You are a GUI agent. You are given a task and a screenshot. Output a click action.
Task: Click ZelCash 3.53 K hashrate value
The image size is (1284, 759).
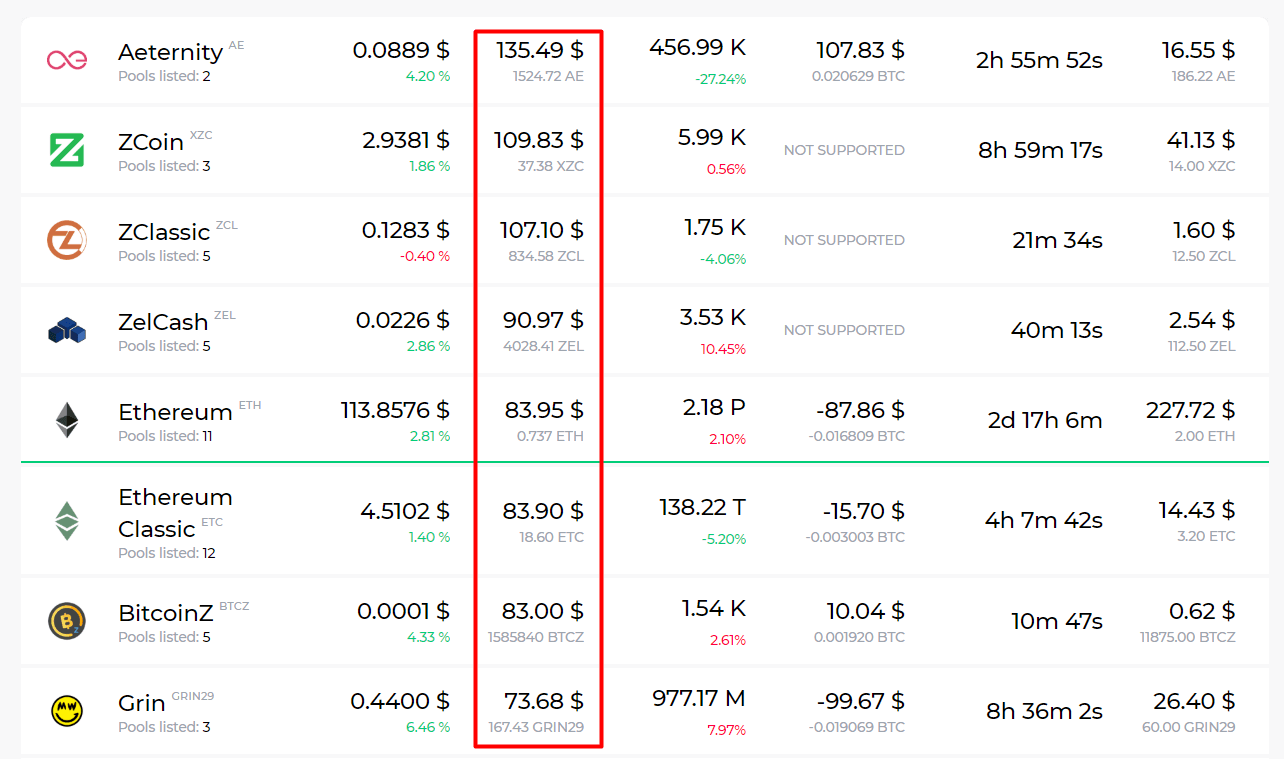point(712,318)
